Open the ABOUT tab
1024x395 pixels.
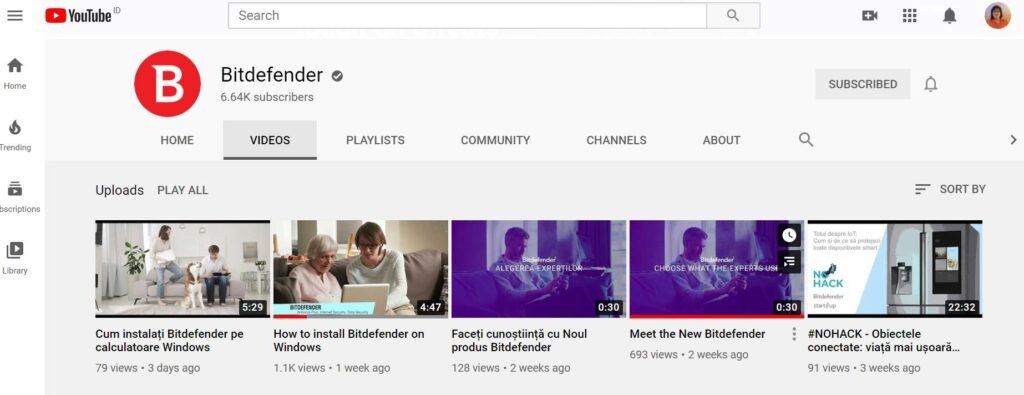click(722, 140)
